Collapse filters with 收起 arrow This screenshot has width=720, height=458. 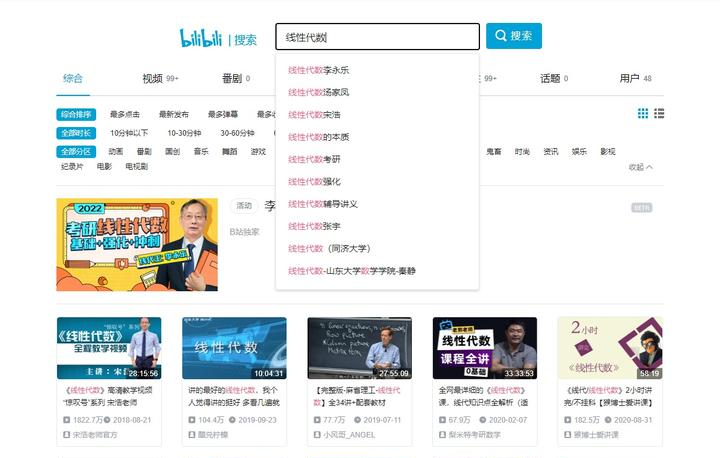641,167
